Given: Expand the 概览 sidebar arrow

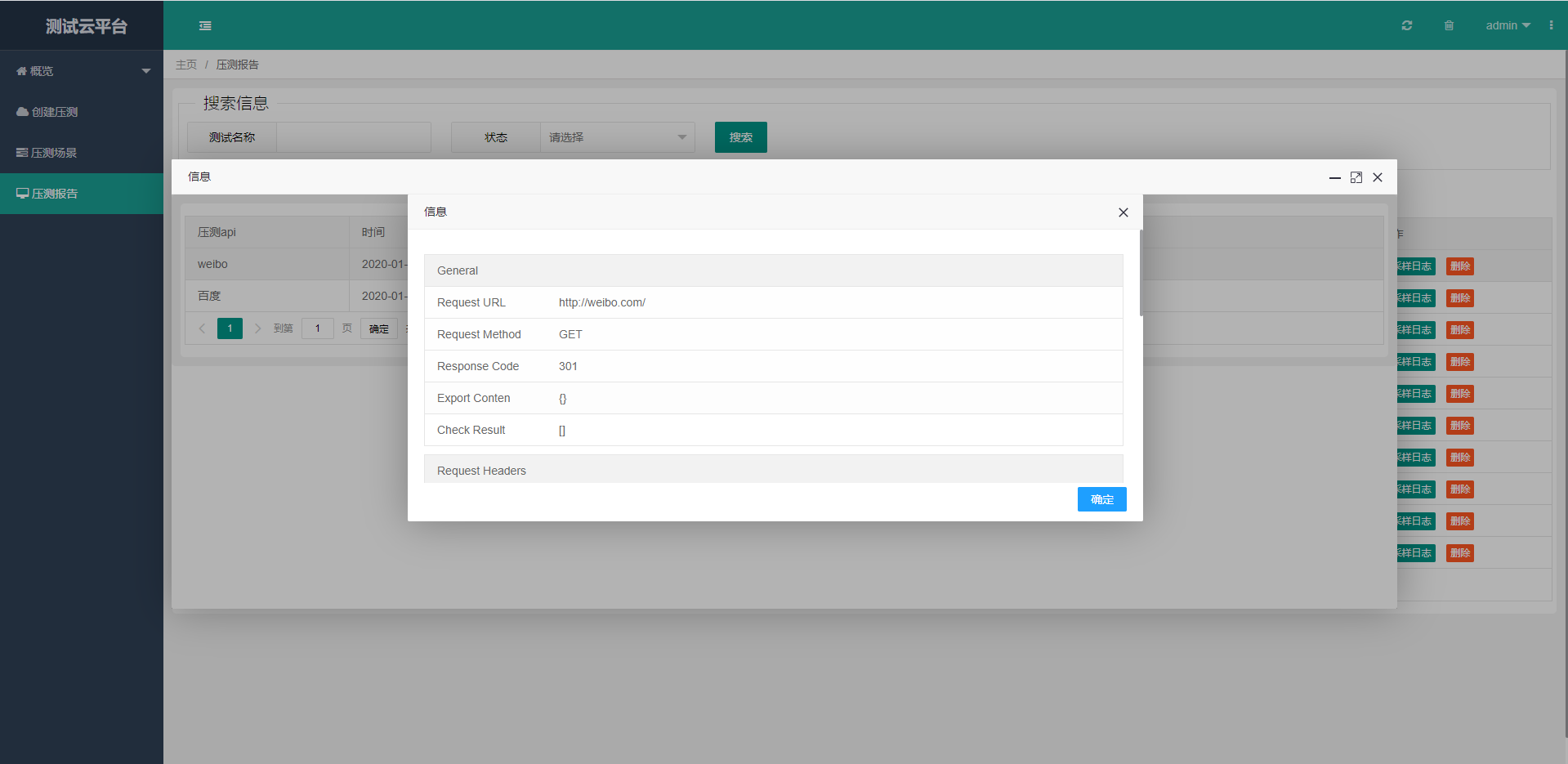Looking at the screenshot, I should (x=146, y=71).
